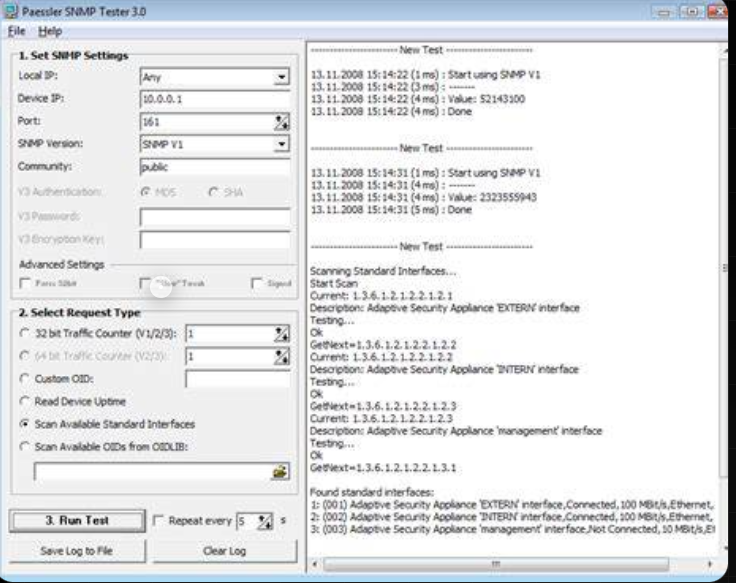Toggle the Force 32bit checkbox
The image size is (736, 583).
click(25, 284)
